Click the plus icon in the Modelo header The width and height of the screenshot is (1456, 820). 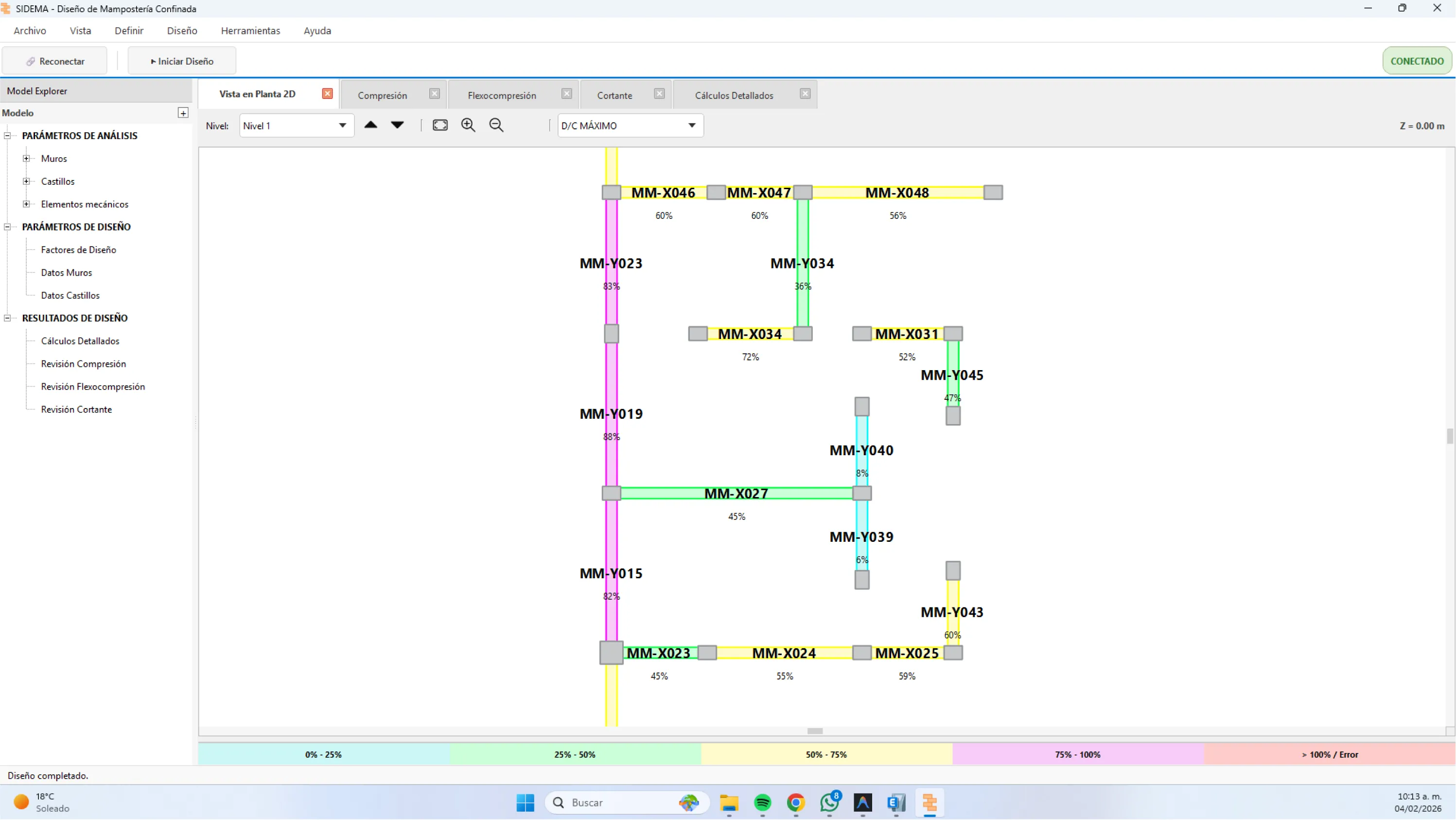coord(183,113)
